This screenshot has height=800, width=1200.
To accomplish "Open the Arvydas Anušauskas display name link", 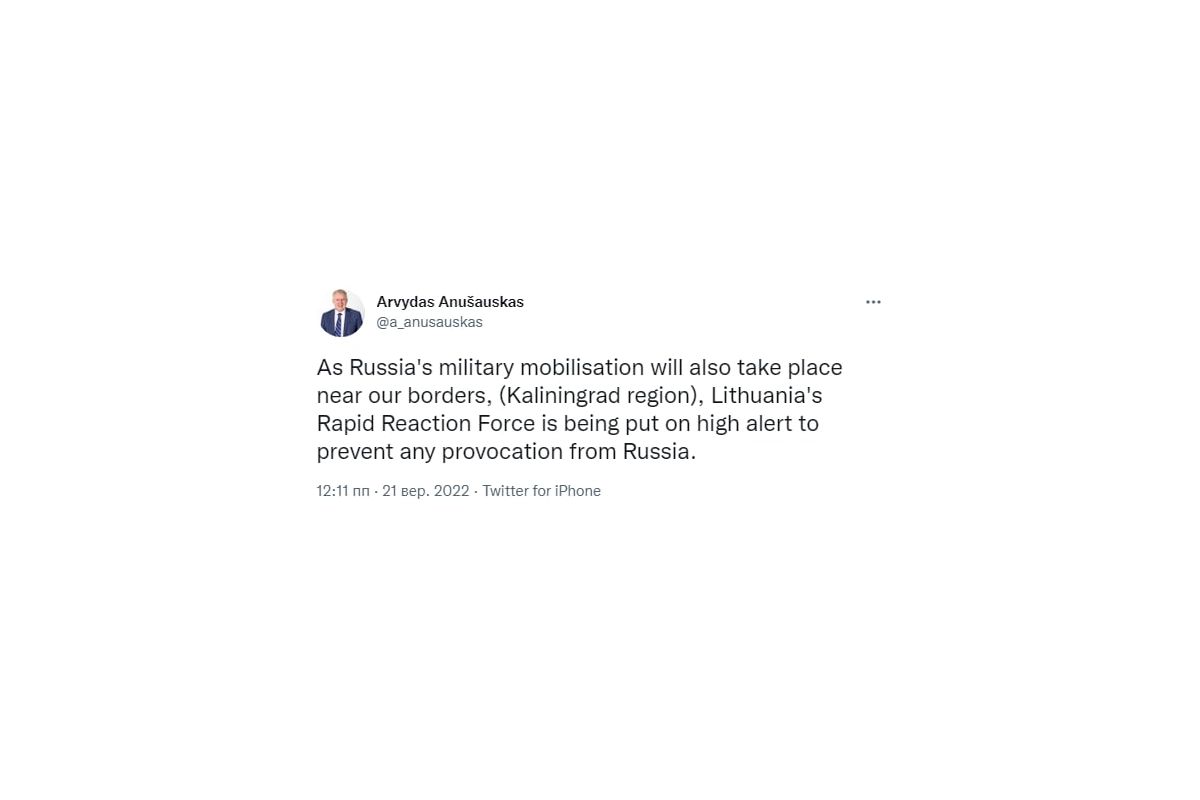I will (x=449, y=302).
